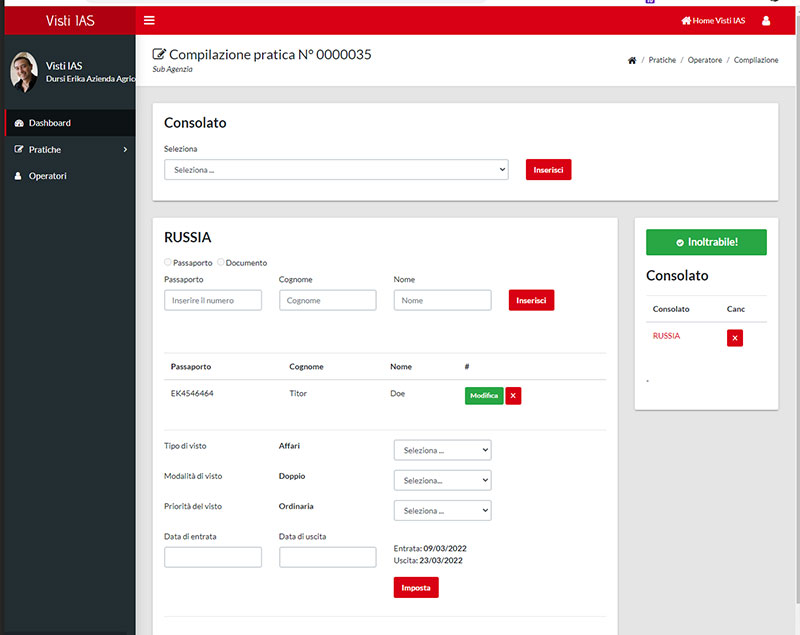Click the home icon in breadcrumb

(632, 60)
